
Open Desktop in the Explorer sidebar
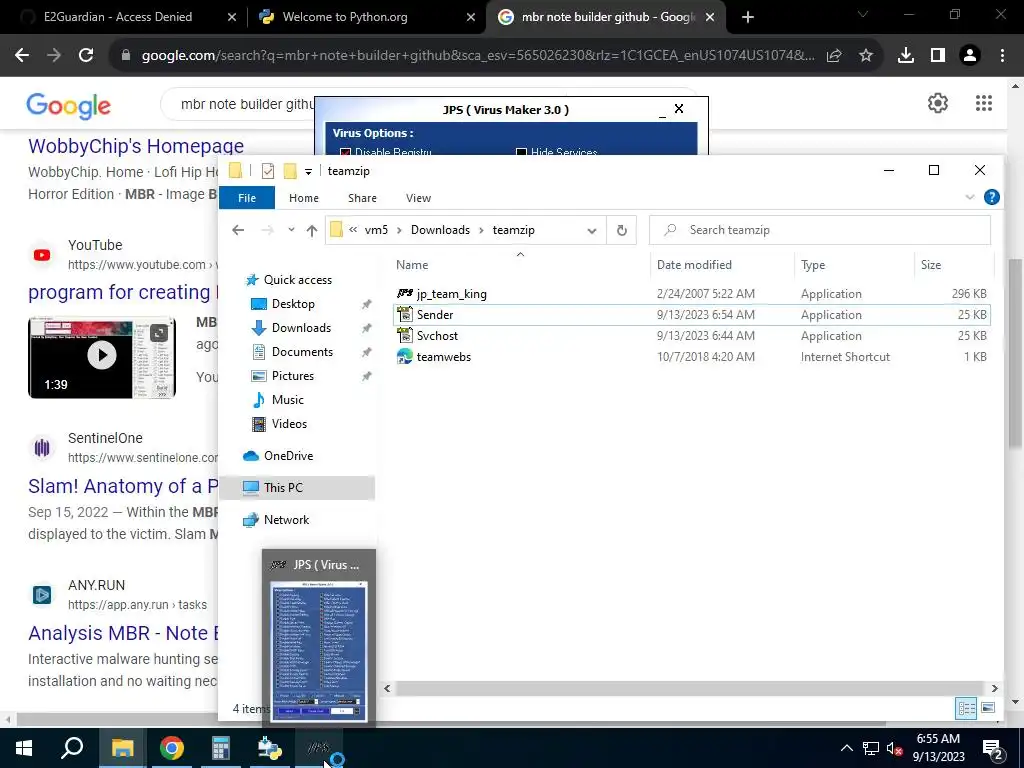[293, 304]
